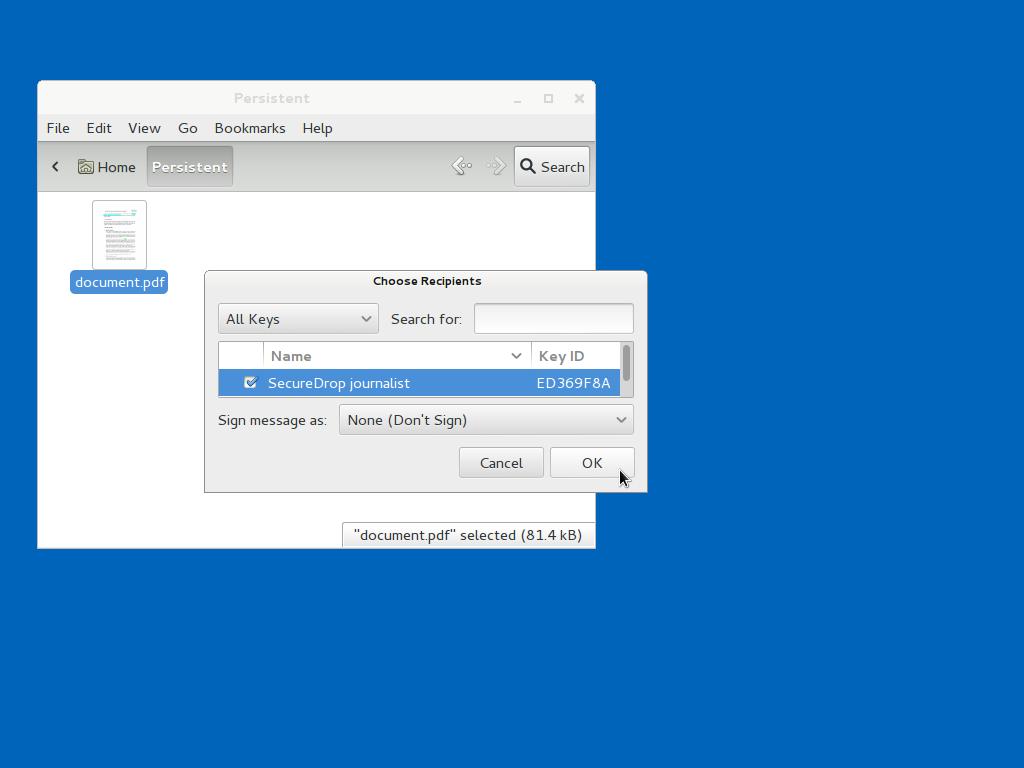Toggle the SecureDrop journalist checkbox
Screen dimensions: 1024x768
pyautogui.click(x=250, y=383)
